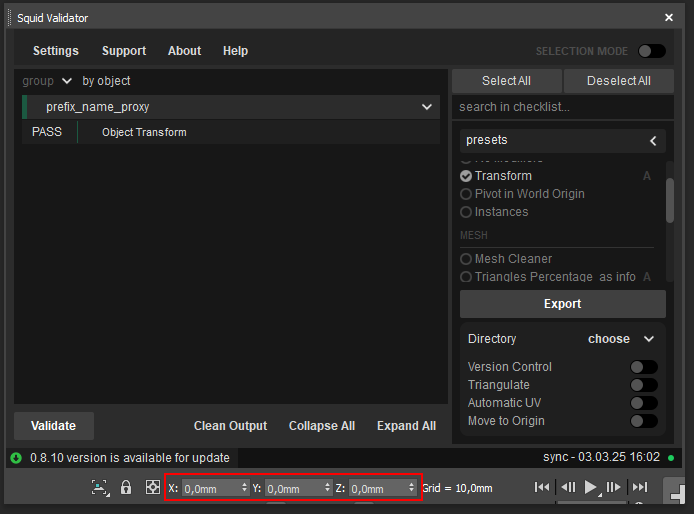694x514 pixels.
Task: Step to previous frame
Action: click(568, 487)
